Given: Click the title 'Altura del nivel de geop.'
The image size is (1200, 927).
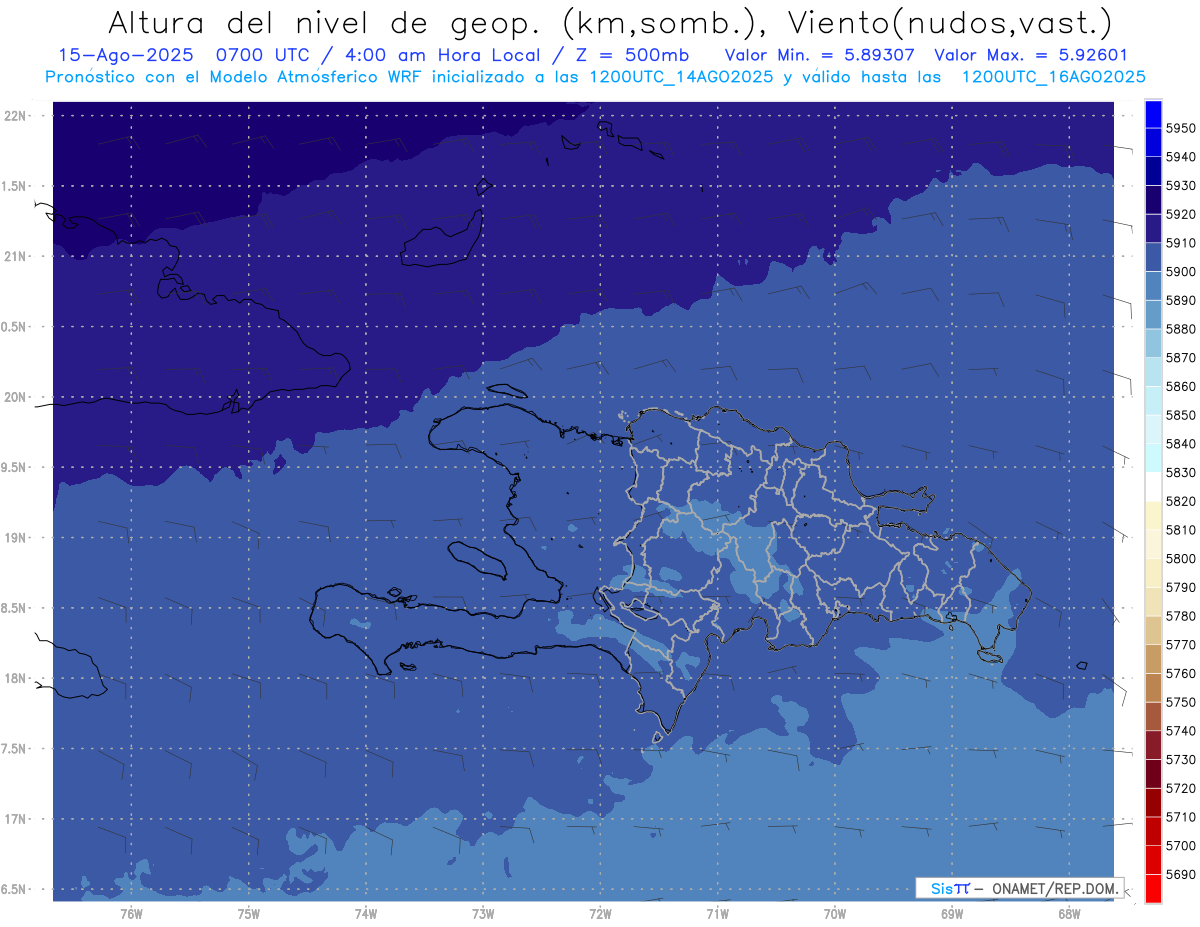Looking at the screenshot, I should pyautogui.click(x=326, y=22).
